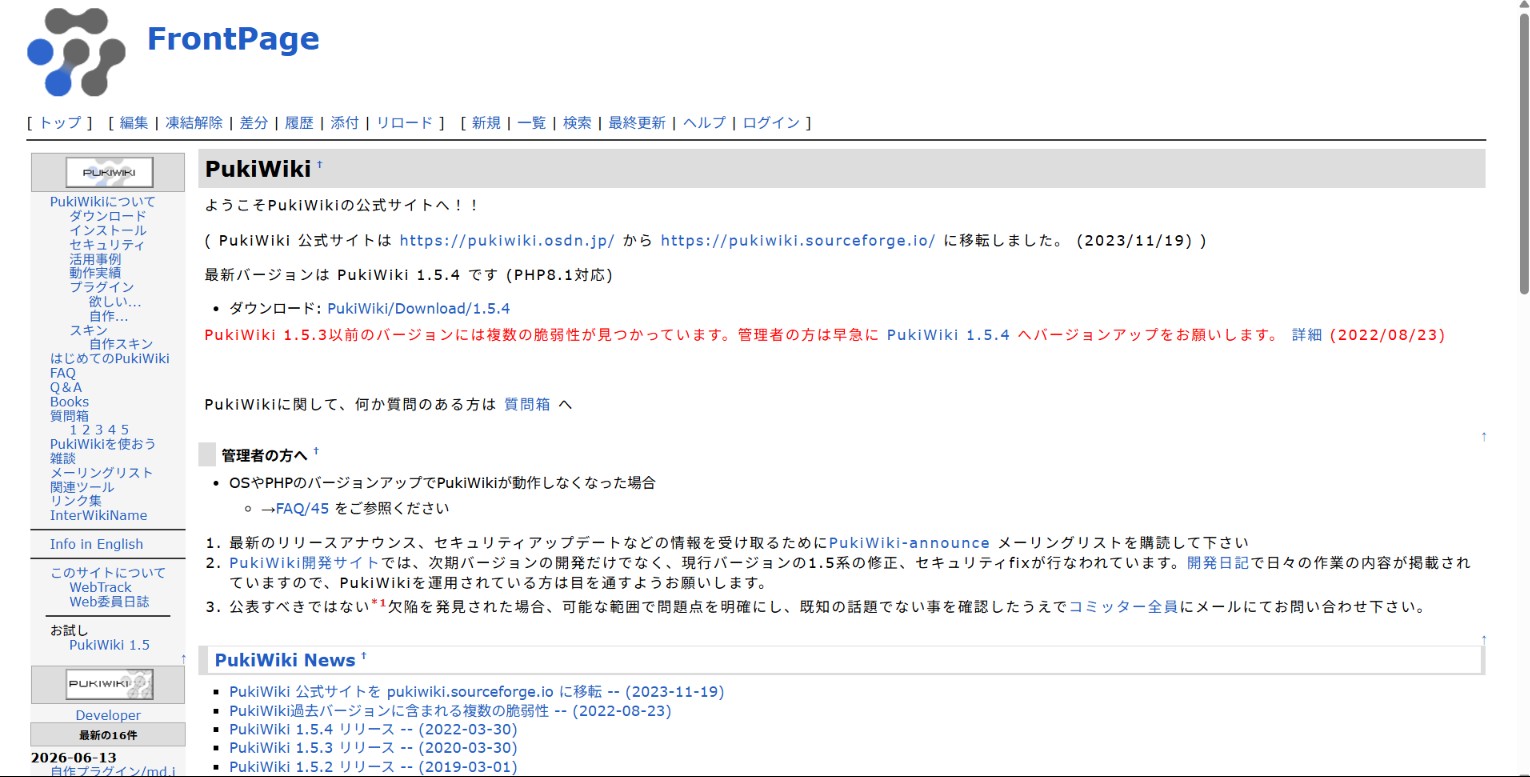Image resolution: width=1530 pixels, height=777 pixels.
Task: Select 新規 (new page) in the navigation bar
Action: point(486,123)
